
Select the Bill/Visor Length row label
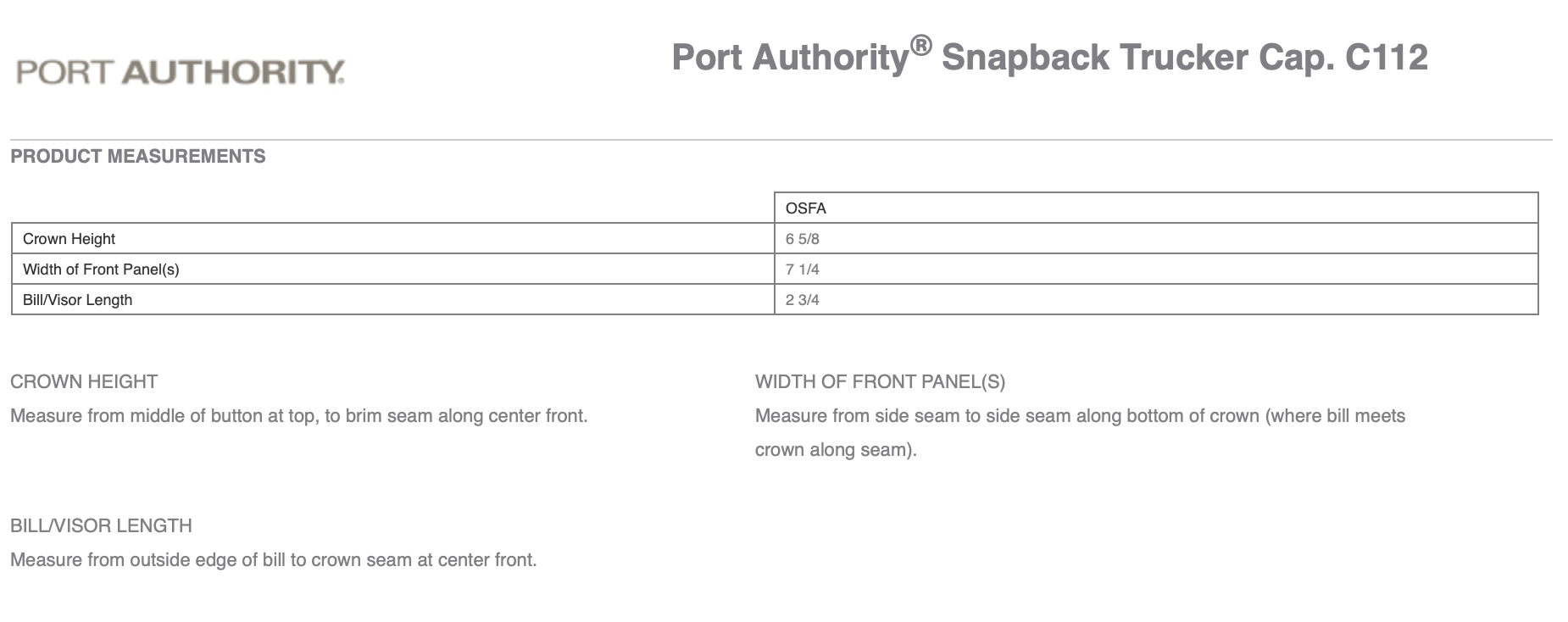[77, 300]
